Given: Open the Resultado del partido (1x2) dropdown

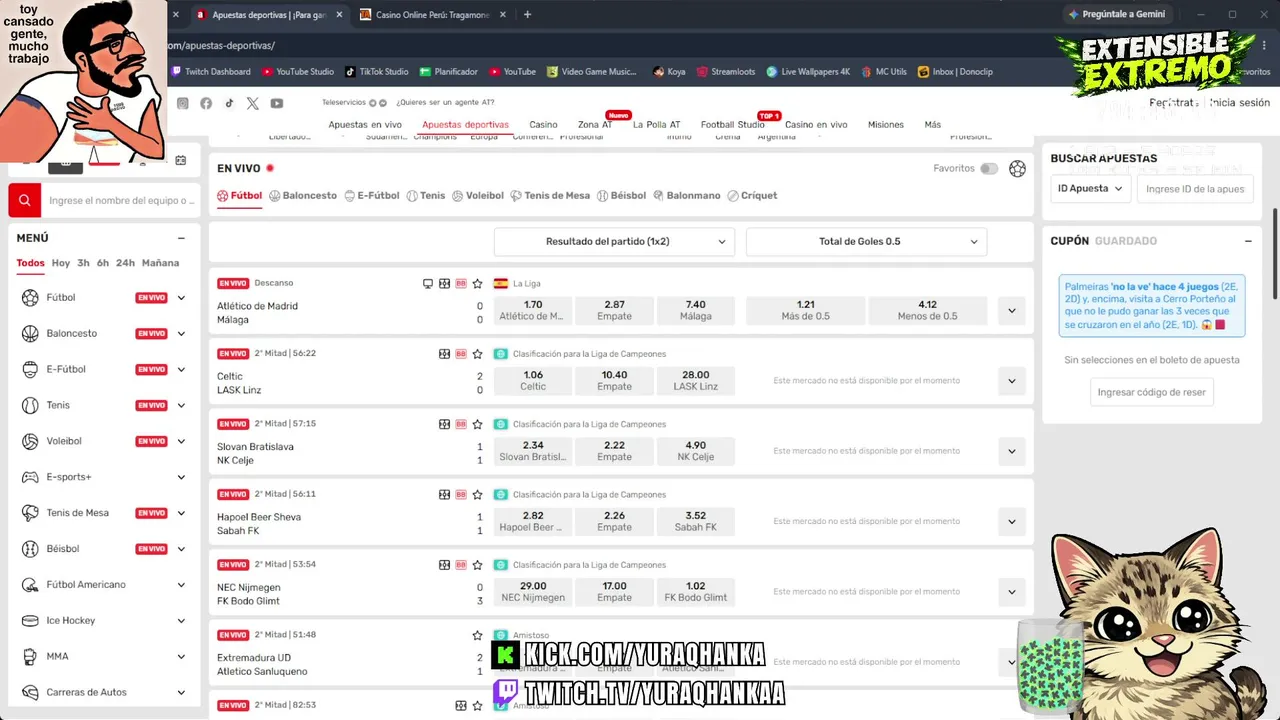Looking at the screenshot, I should 614,242.
